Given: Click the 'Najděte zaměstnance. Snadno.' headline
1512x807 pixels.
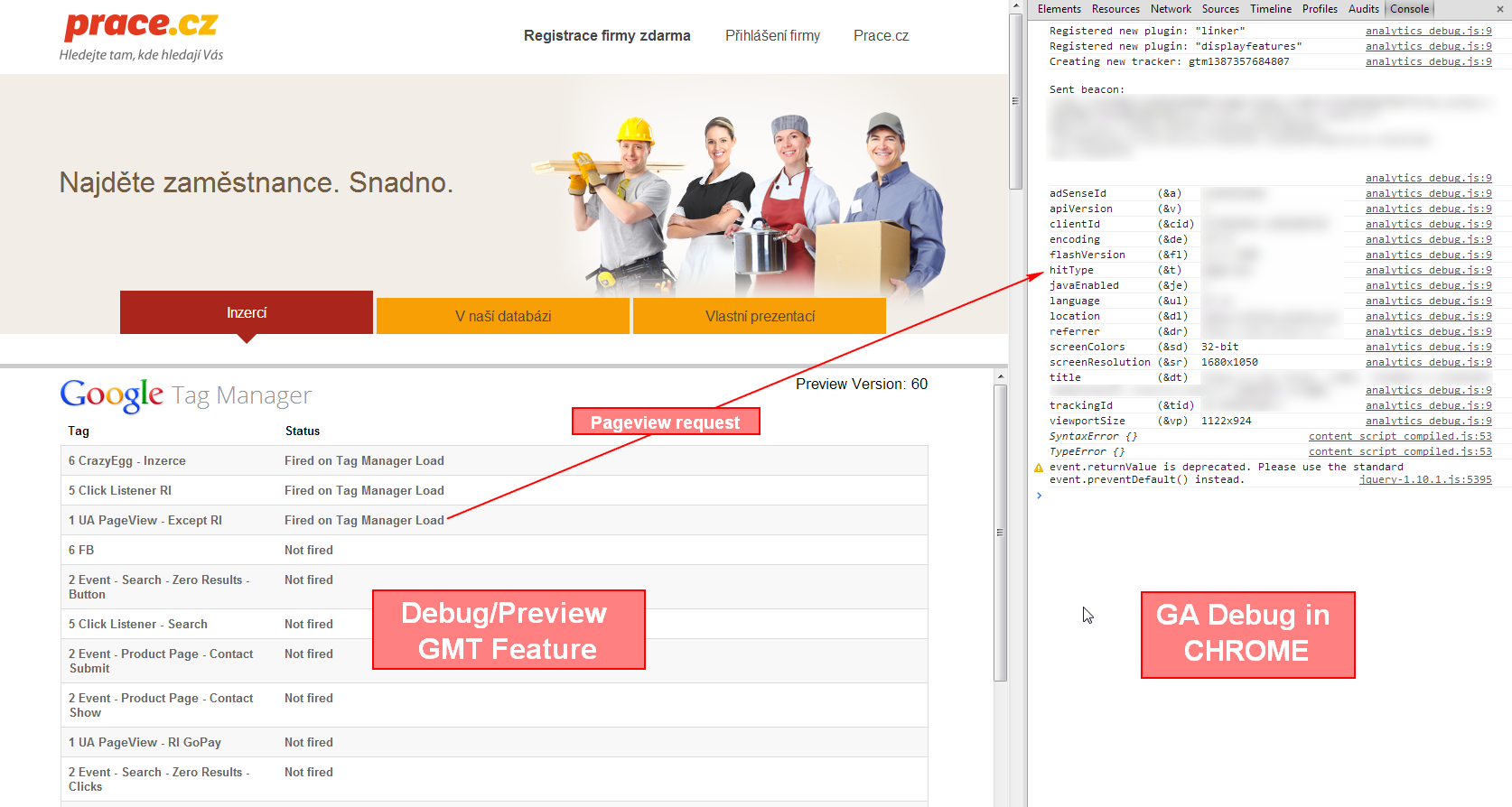Looking at the screenshot, I should click(257, 182).
